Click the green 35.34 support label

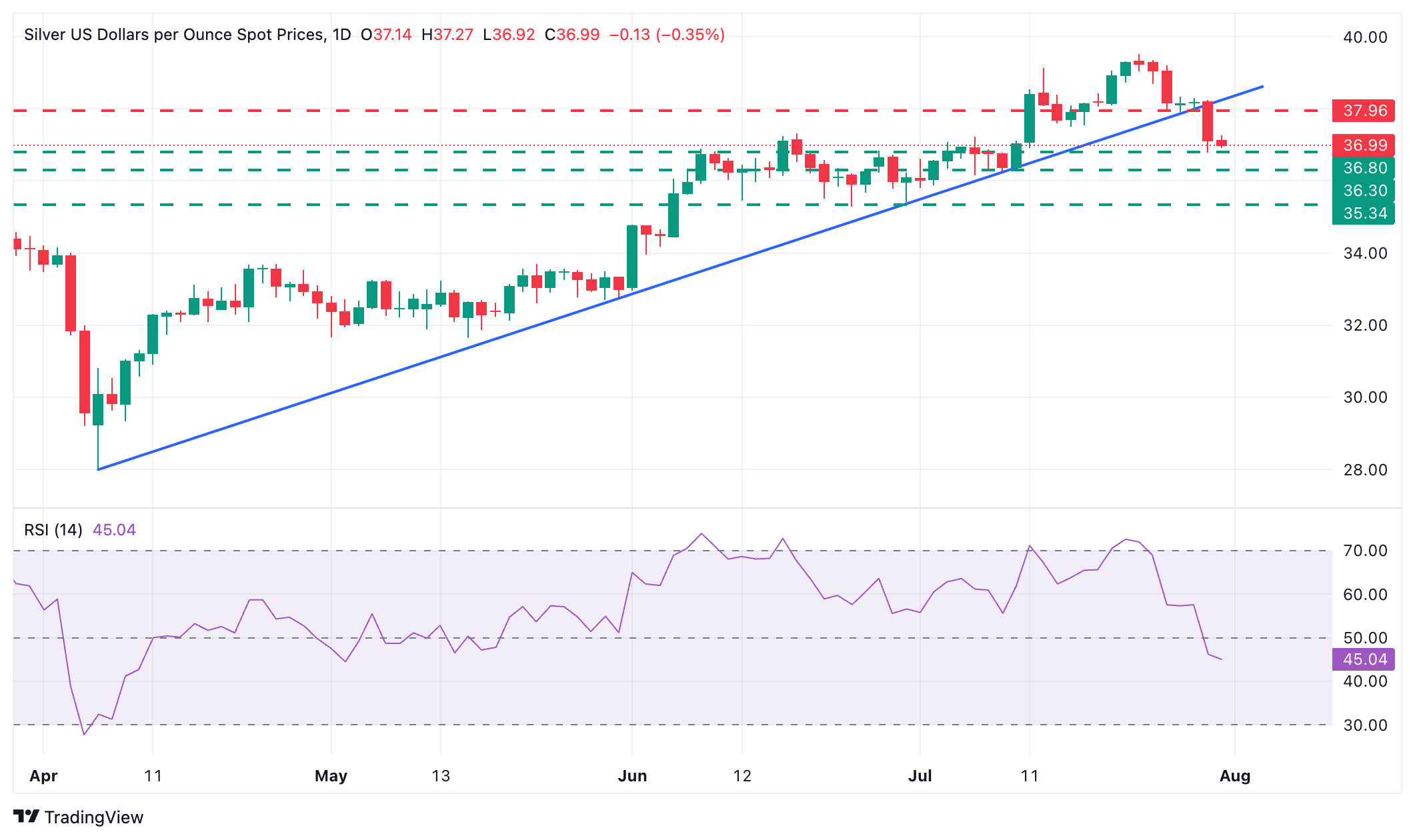click(1363, 213)
